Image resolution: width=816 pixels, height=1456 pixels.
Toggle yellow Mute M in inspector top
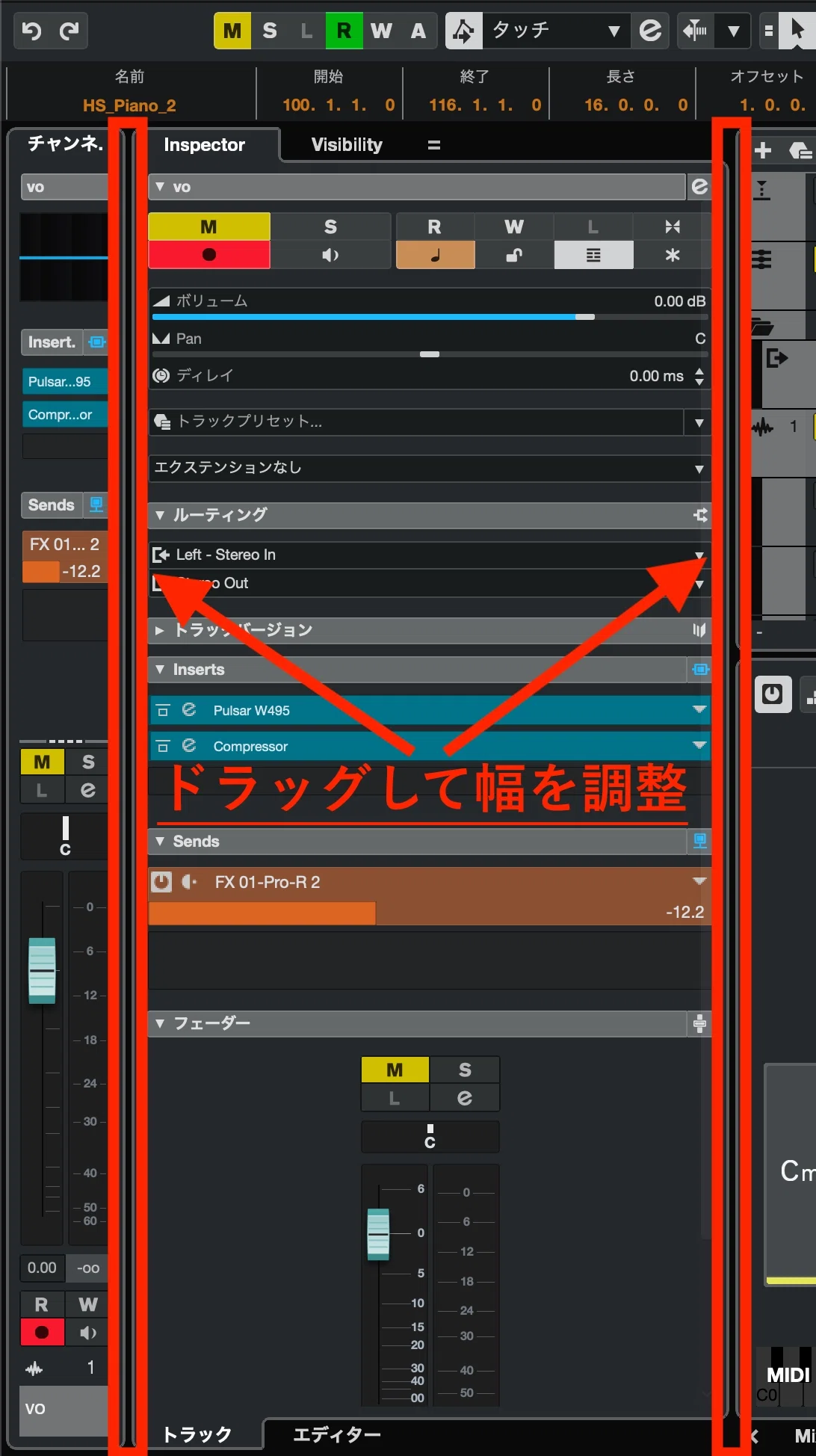pos(209,226)
